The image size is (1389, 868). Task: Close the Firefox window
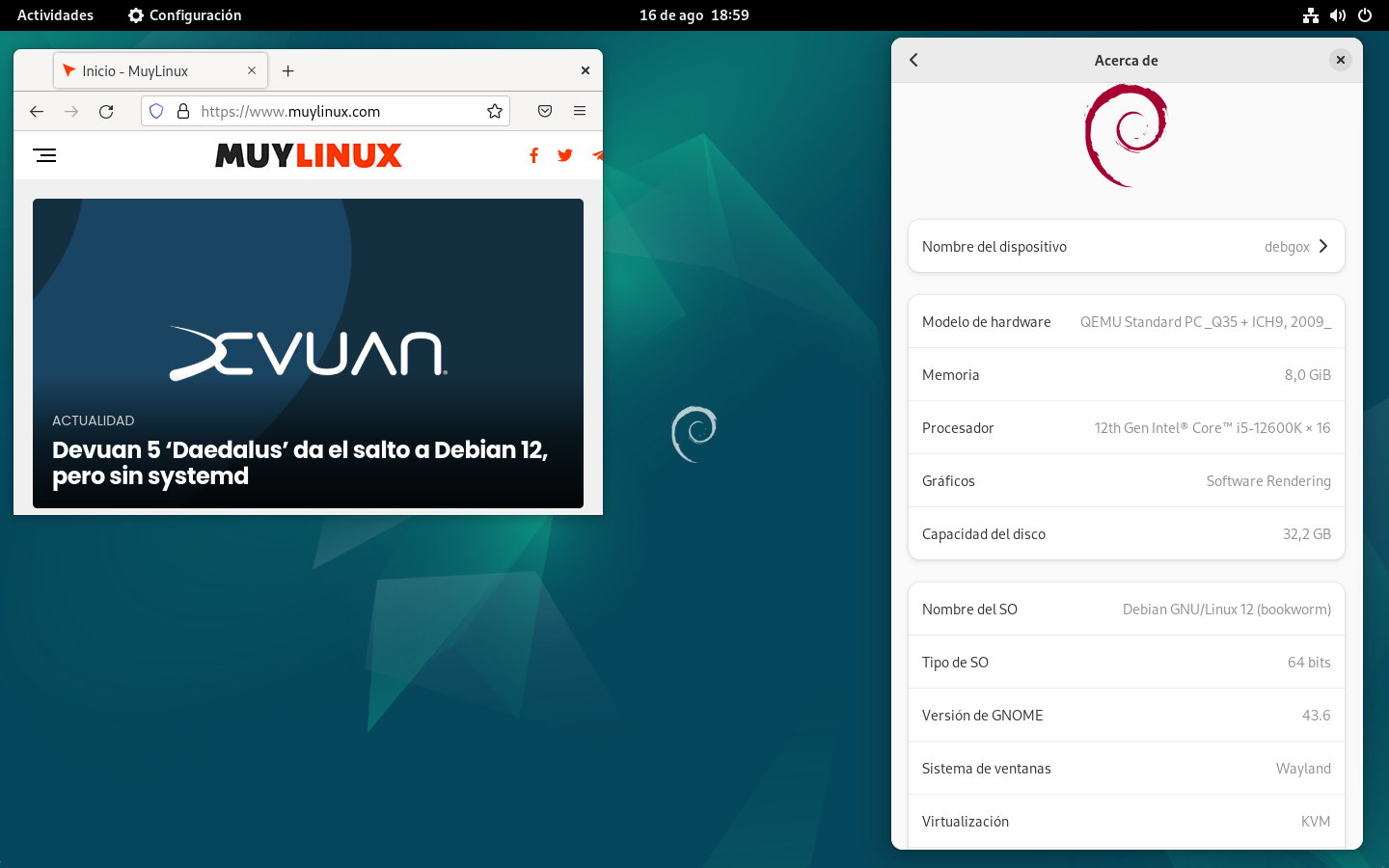(585, 70)
